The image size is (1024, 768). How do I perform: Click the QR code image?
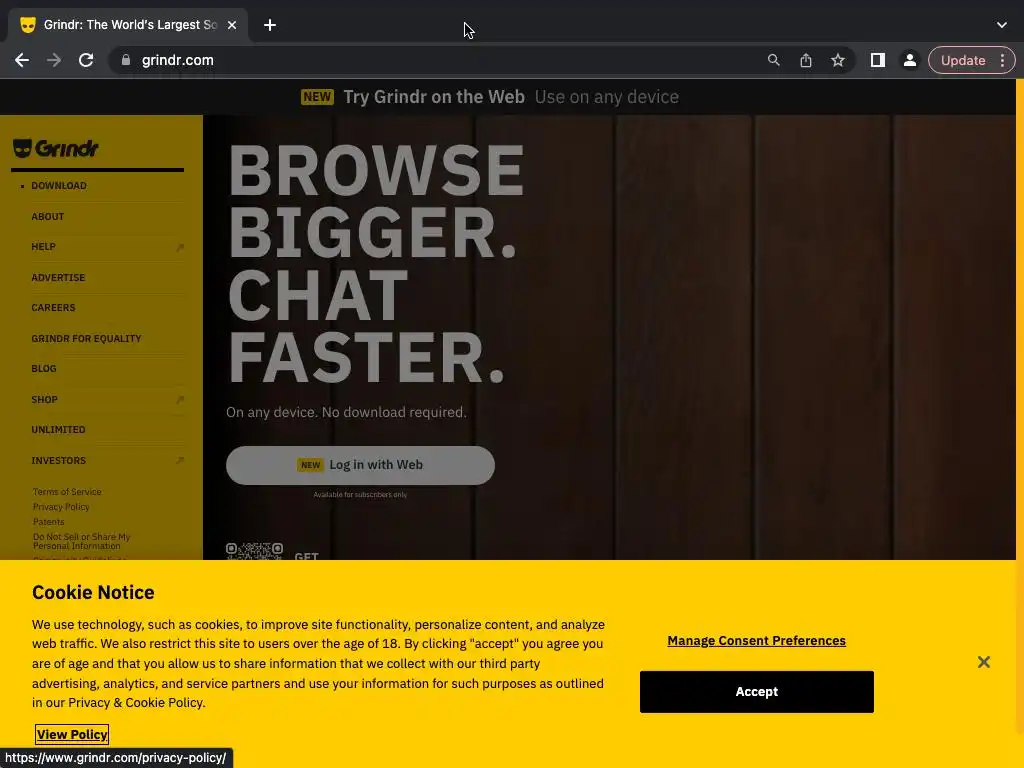tap(254, 551)
